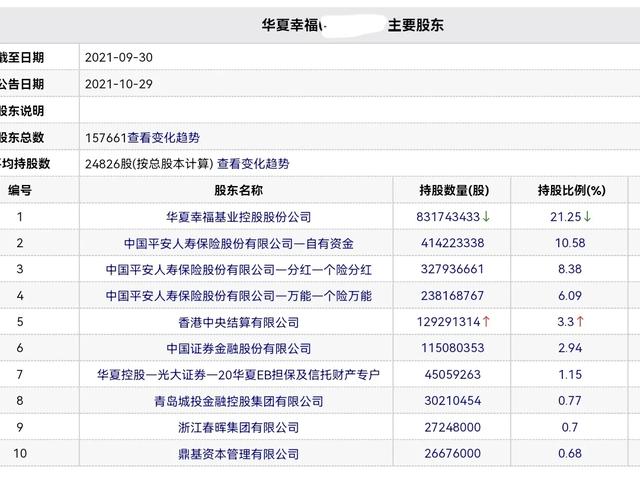
Task: Select text 24826股(按总股本计算)
Action: click(149, 164)
